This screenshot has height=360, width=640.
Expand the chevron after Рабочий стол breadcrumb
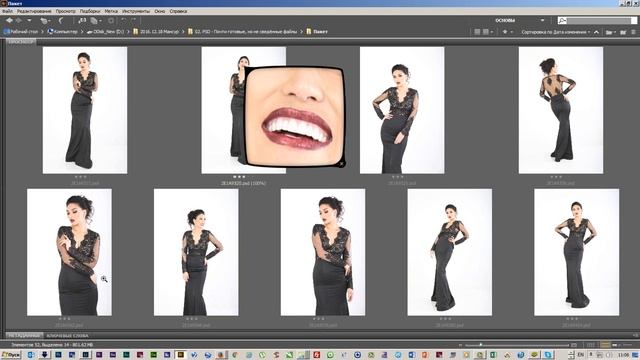click(42, 31)
